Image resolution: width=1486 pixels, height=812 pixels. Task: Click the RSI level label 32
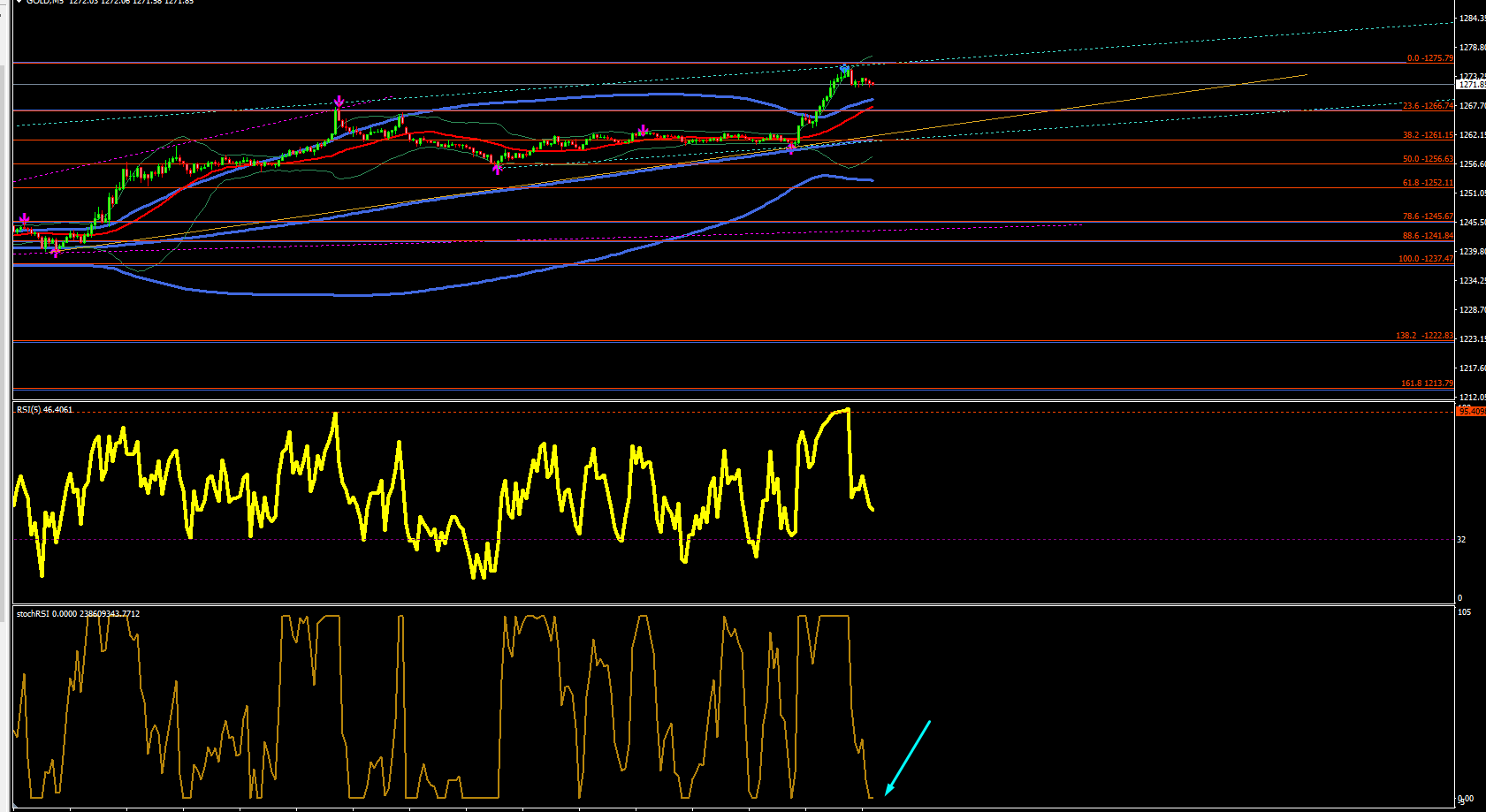pos(1461,540)
